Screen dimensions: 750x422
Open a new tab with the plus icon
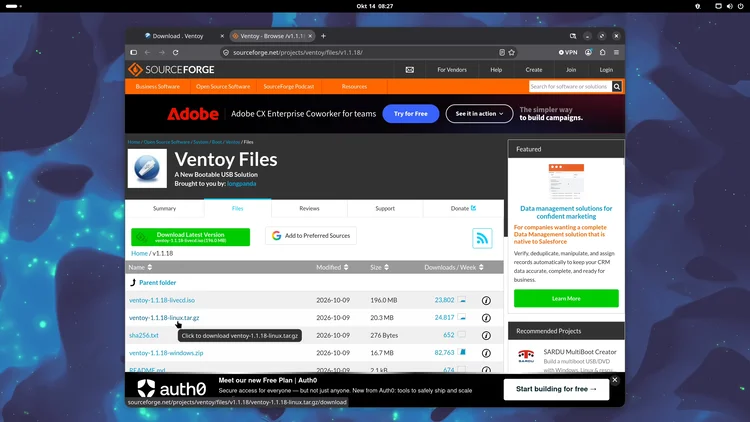coord(323,36)
